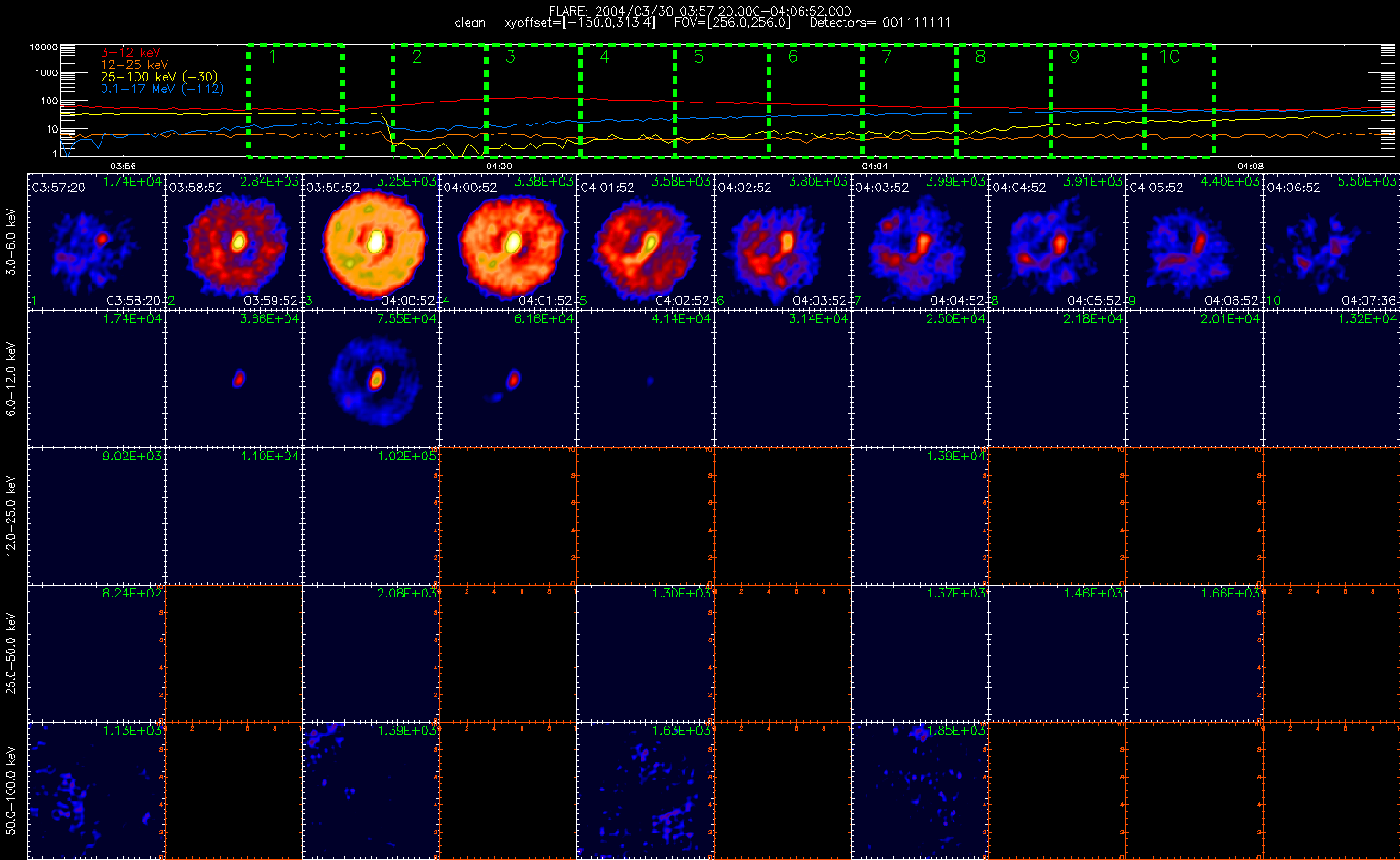Viewport: 1400px width, 860px height.
Task: Open the 3.0-6.0 keV image with peak 4.40E+03
Action: pos(1194,241)
